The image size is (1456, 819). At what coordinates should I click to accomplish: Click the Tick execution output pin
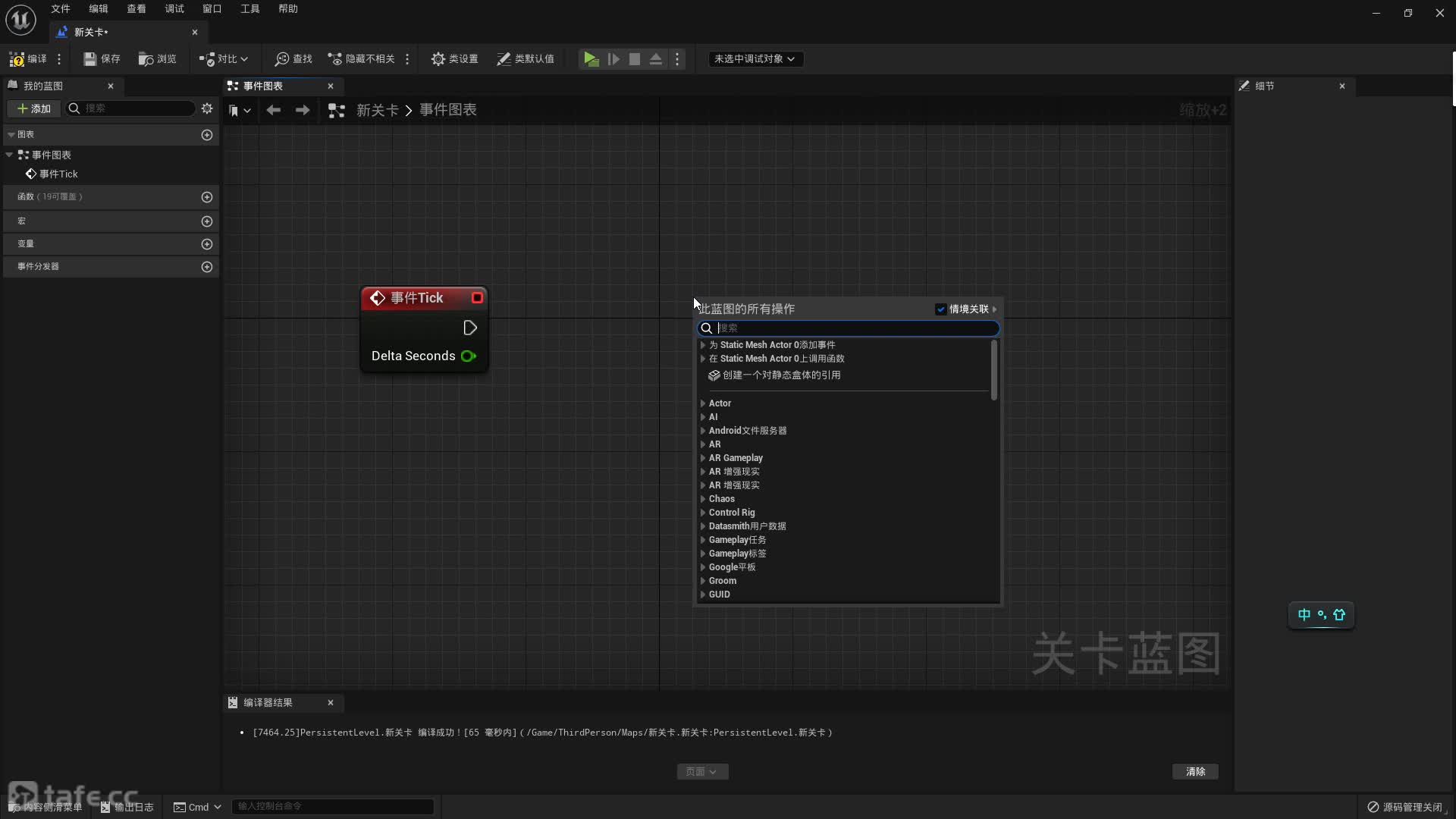pyautogui.click(x=470, y=328)
